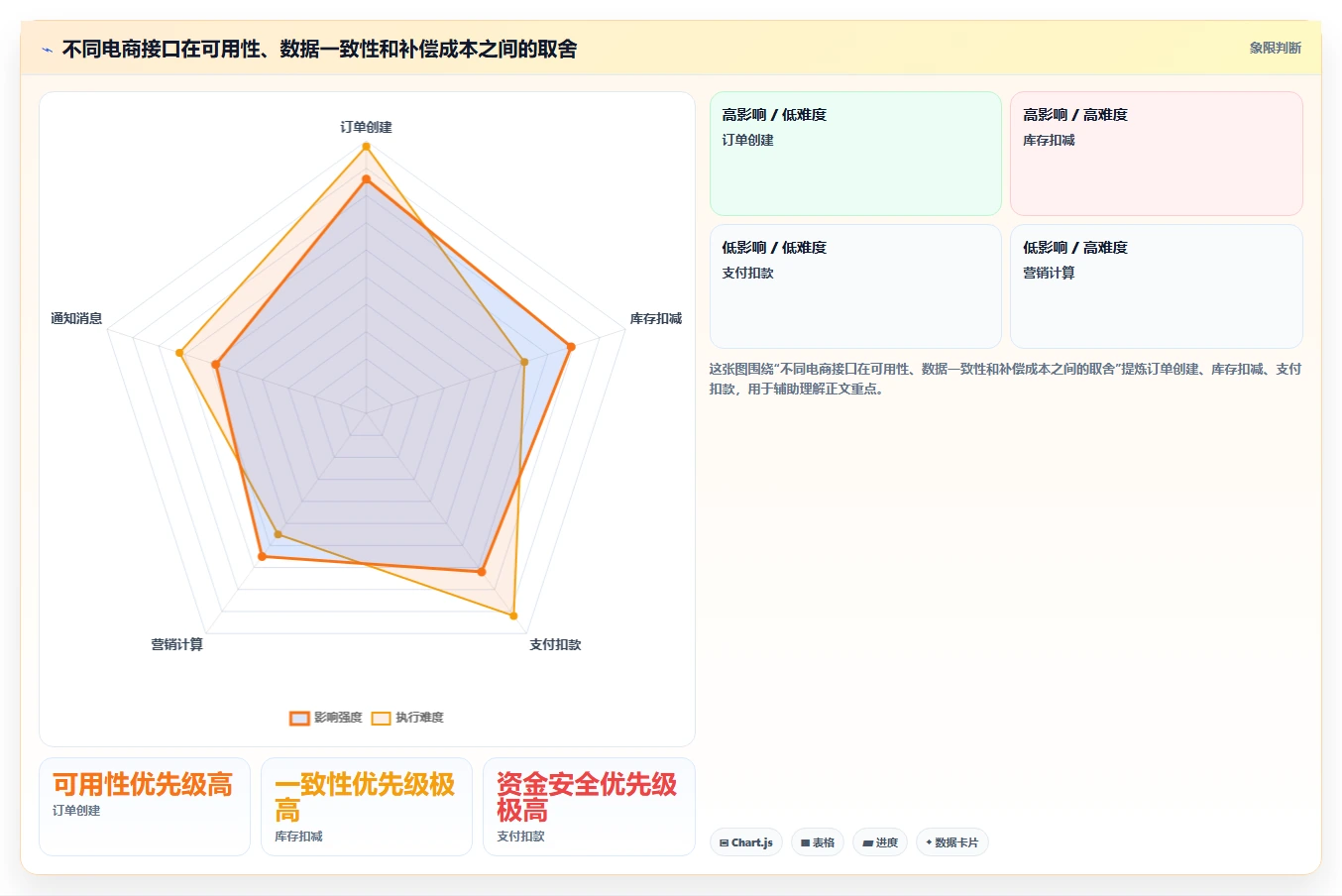
Task: Click 库存扣减 caption under 一致性优先级极高
Action: (298, 837)
